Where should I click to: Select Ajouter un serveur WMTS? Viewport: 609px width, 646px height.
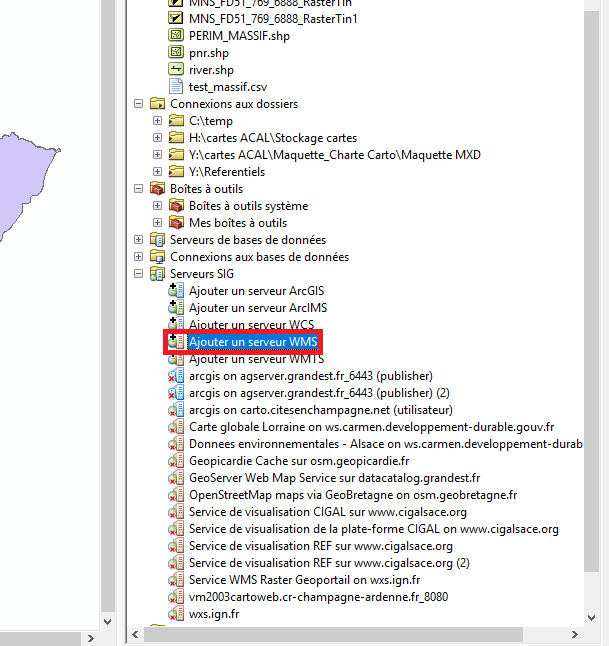[x=256, y=359]
